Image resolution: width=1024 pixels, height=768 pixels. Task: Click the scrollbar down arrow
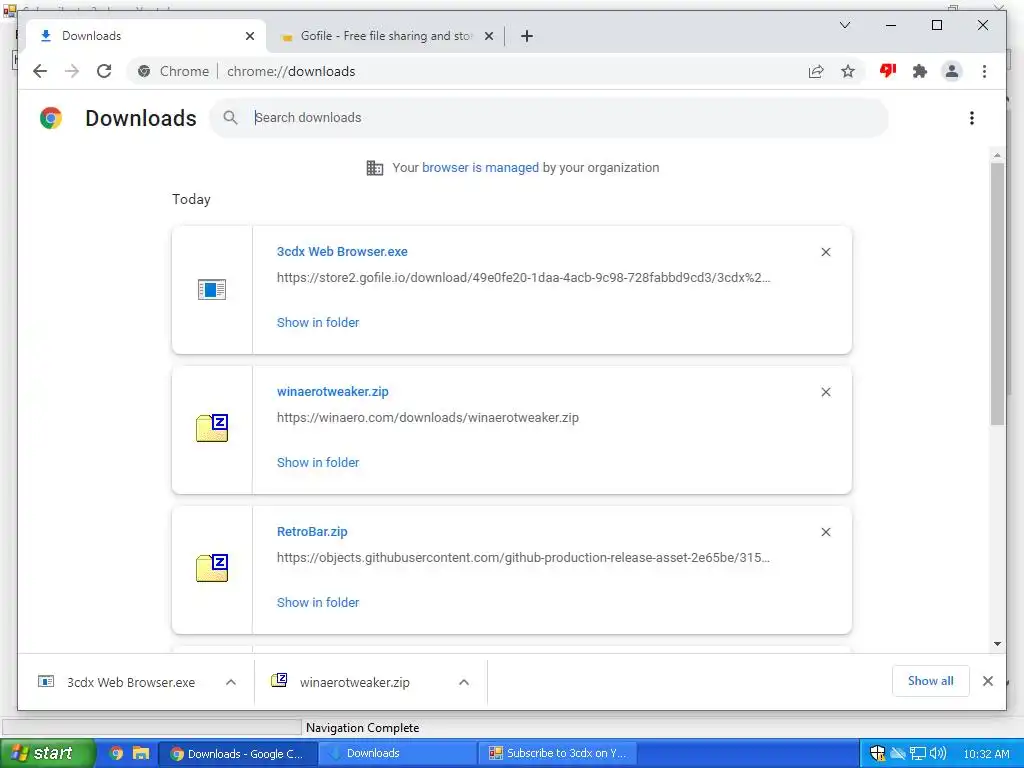tap(997, 644)
